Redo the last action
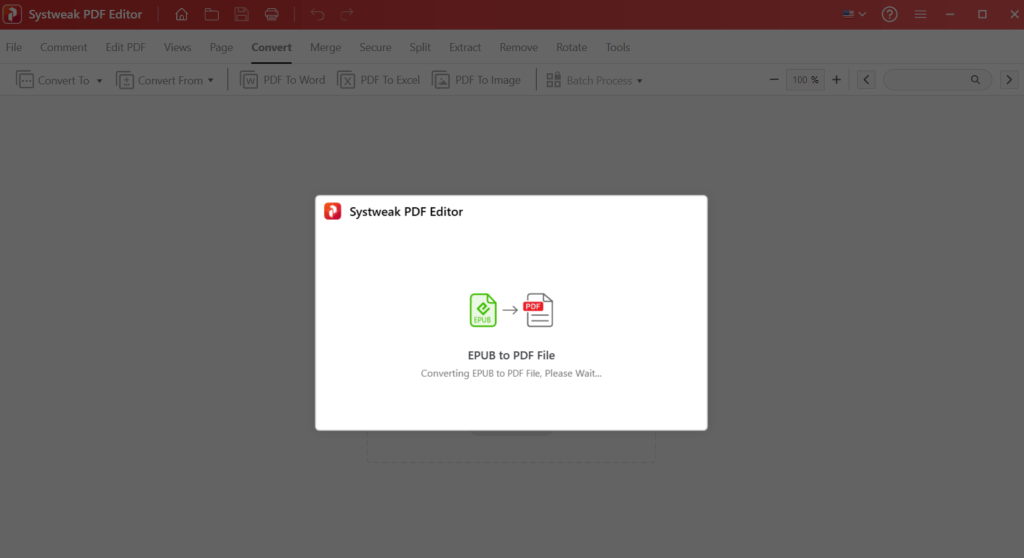The image size is (1024, 558). (x=347, y=14)
